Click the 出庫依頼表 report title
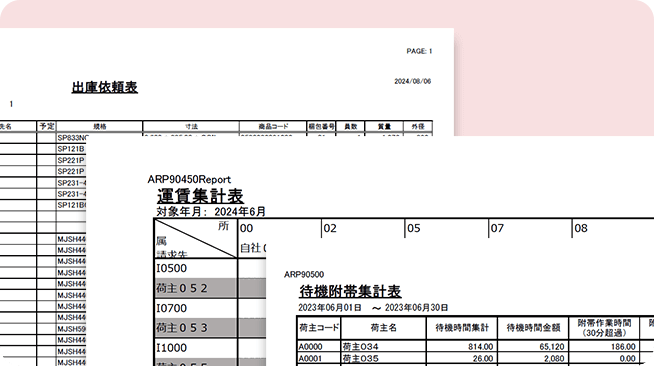 click(x=105, y=87)
